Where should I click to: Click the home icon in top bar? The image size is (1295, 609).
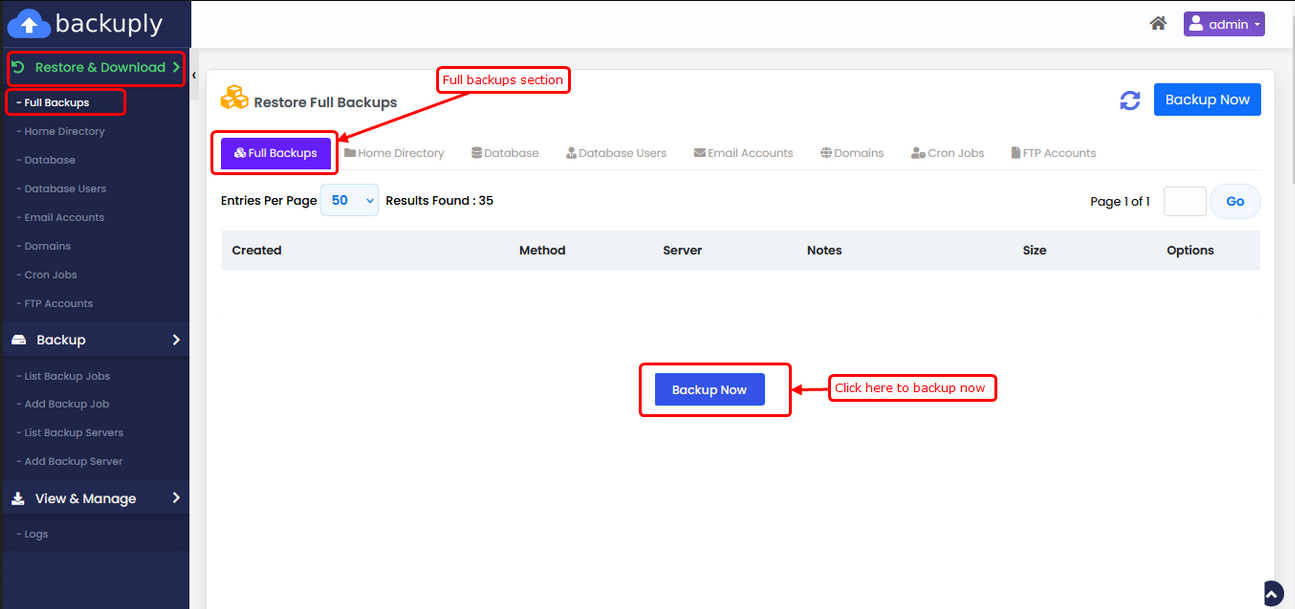(x=1158, y=24)
